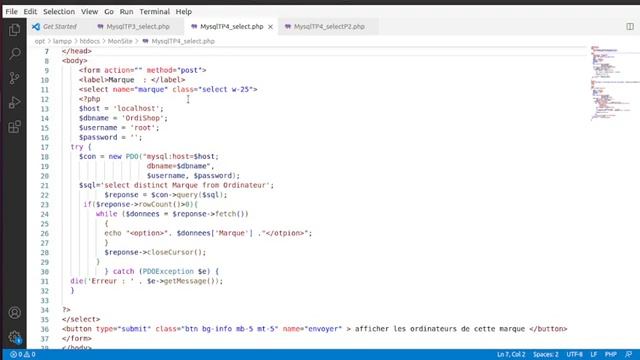Open the File menu
The image size is (640, 360).
(11, 11)
